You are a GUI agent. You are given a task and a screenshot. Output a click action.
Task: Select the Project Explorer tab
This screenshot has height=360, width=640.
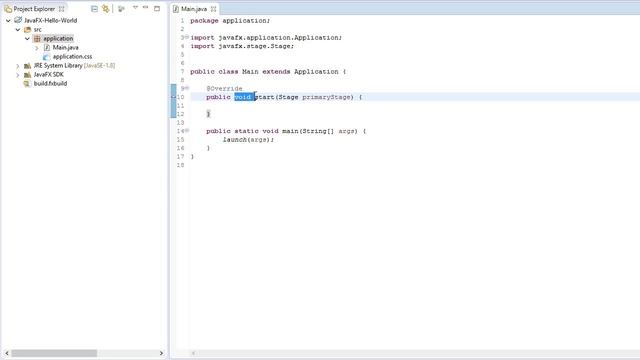point(34,9)
